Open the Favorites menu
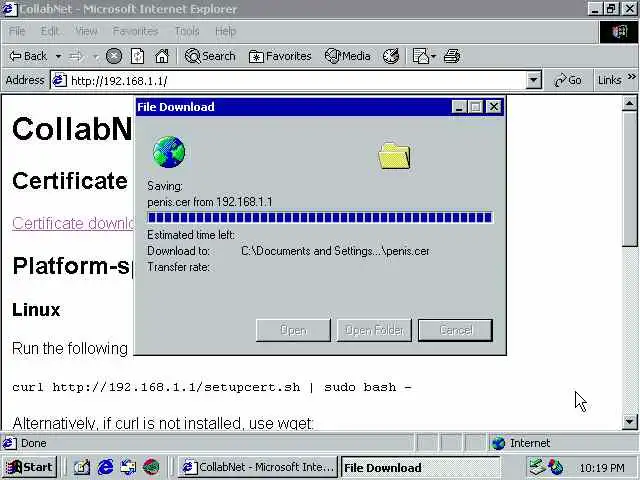The height and width of the screenshot is (480, 640). pos(135,31)
